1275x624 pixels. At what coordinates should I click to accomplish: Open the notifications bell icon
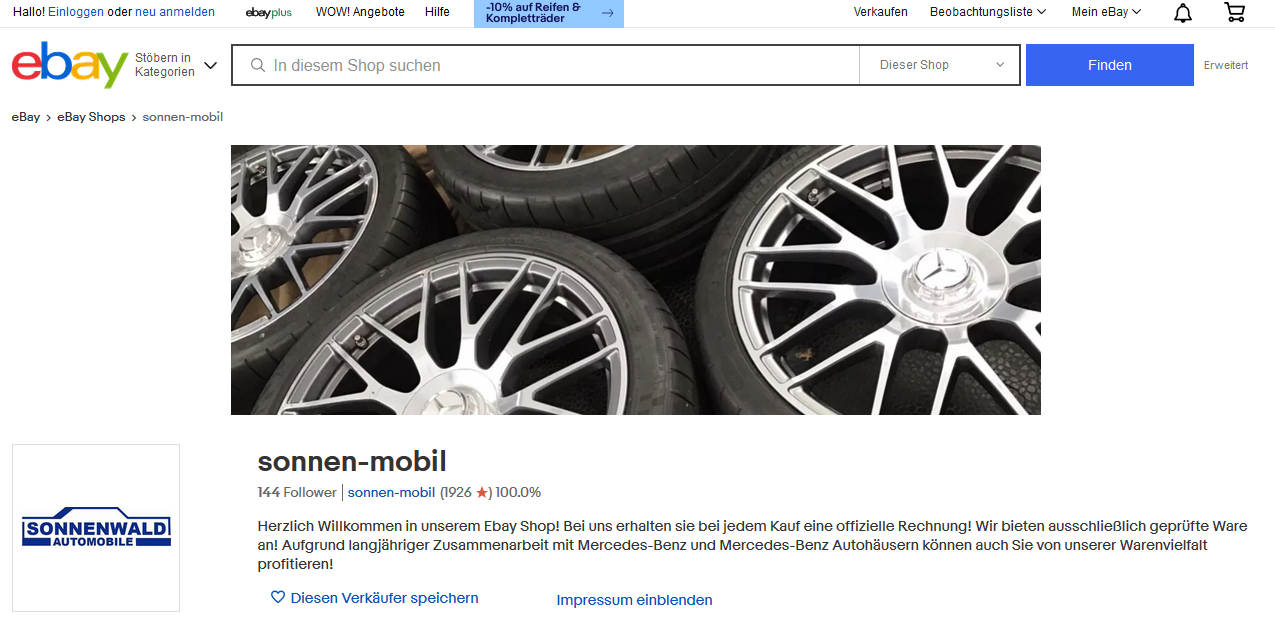pos(1183,12)
